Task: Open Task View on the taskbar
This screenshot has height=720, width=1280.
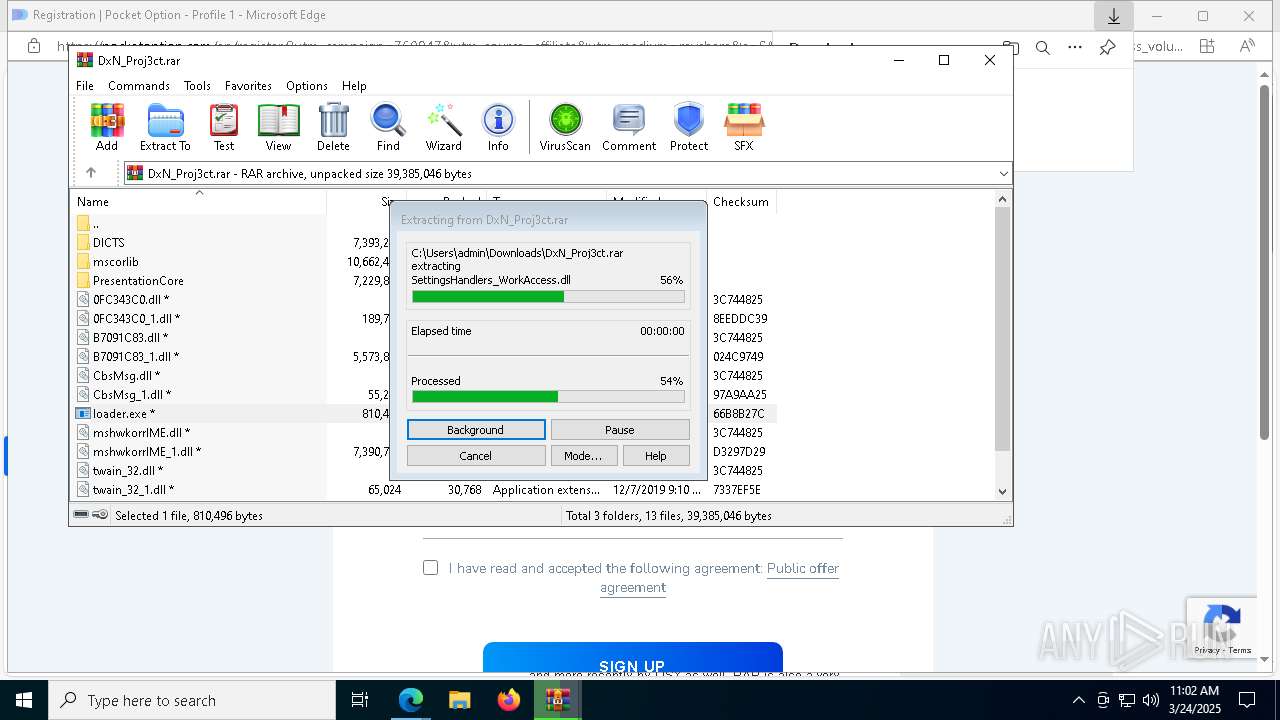Action: pyautogui.click(x=360, y=700)
